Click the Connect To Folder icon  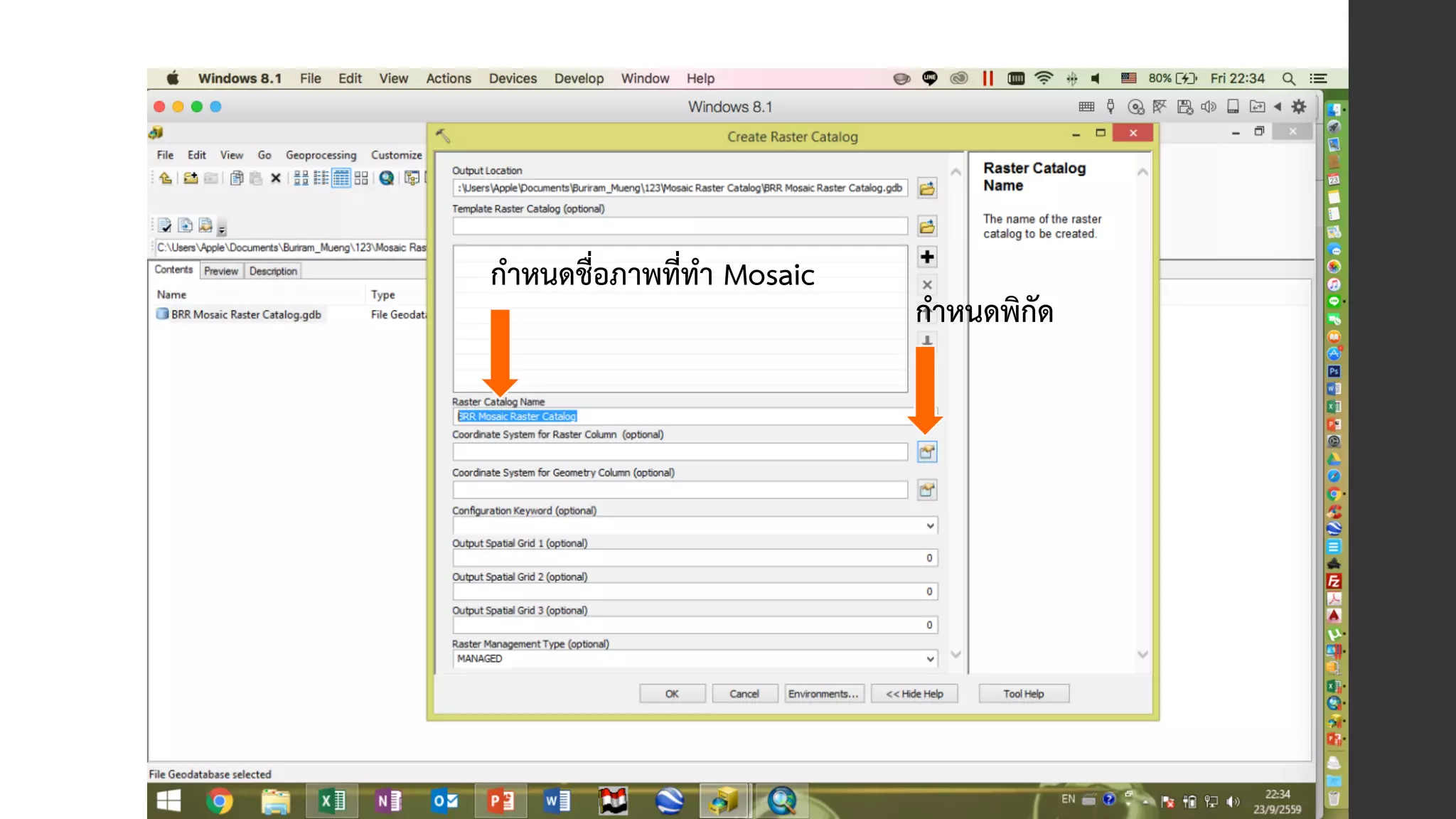[x=191, y=178]
